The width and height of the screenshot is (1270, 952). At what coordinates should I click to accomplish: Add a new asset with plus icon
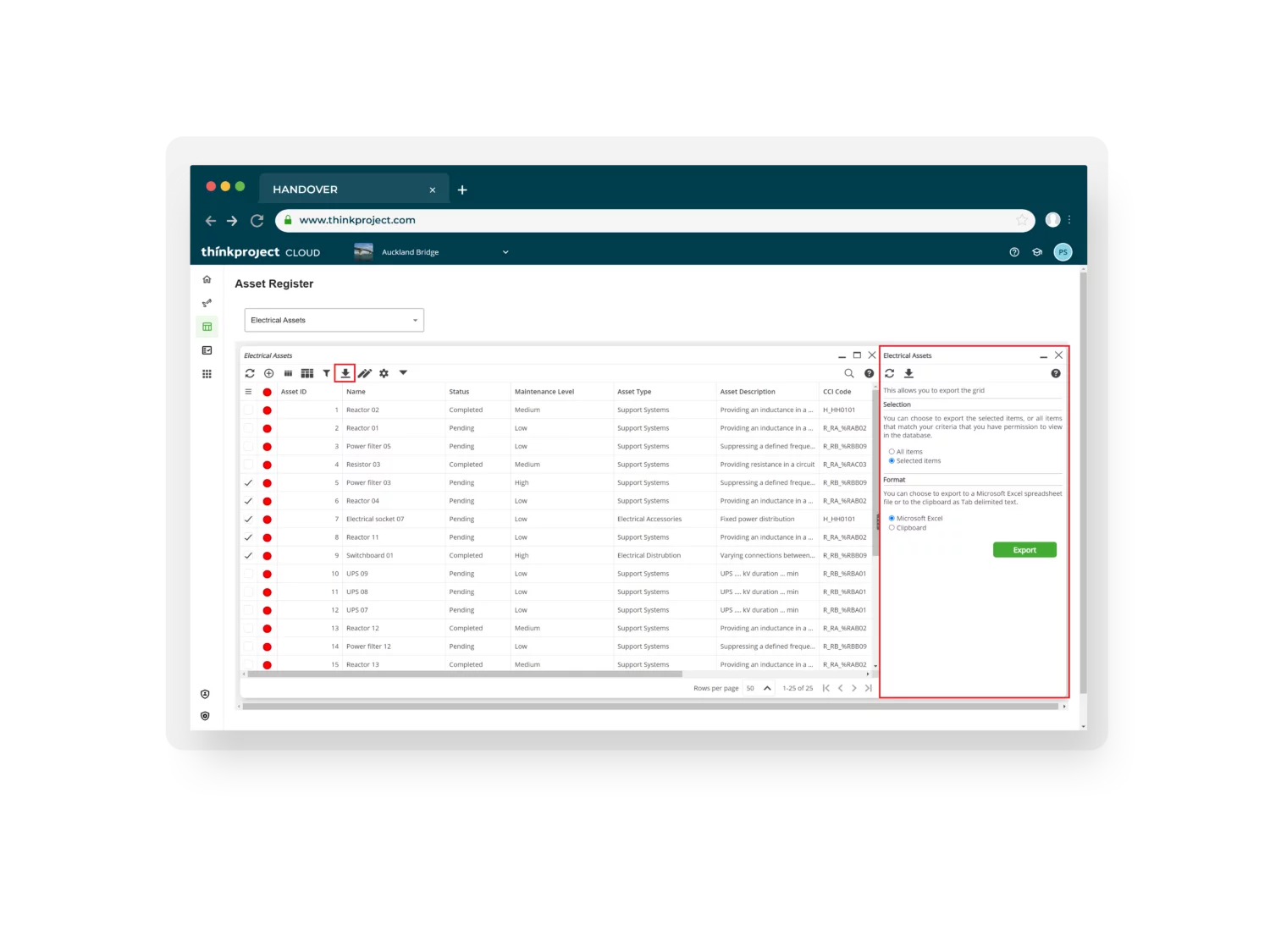(x=268, y=373)
